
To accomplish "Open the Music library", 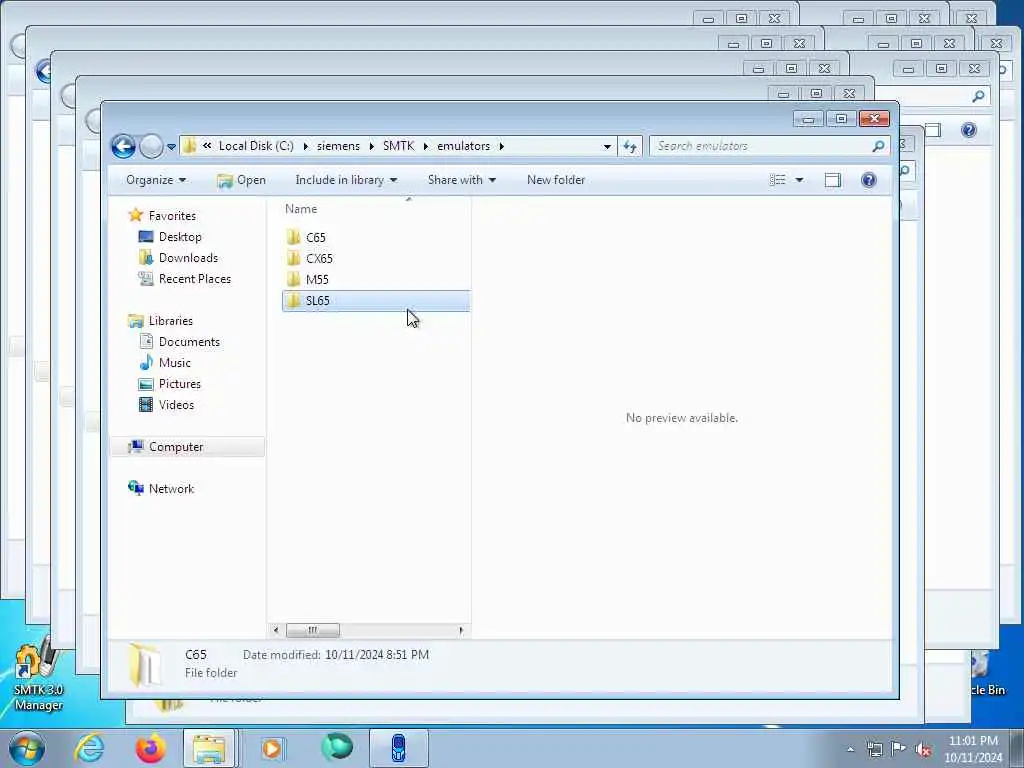I will [174, 362].
